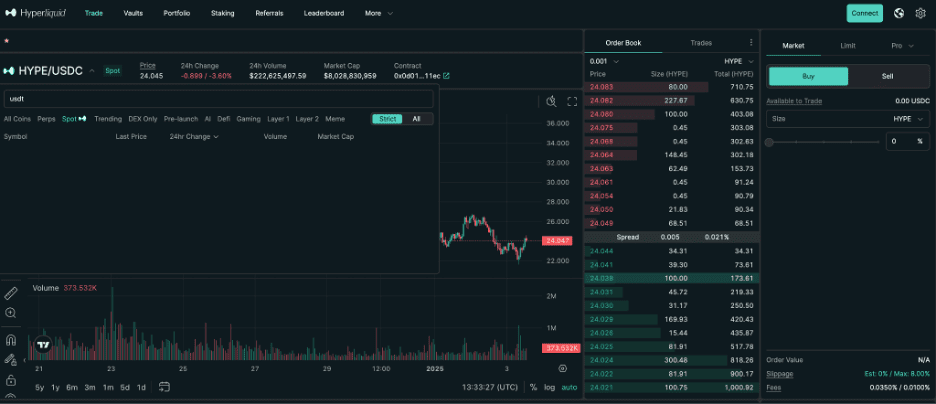
Task: Toggle auto scale on chart
Action: point(569,387)
